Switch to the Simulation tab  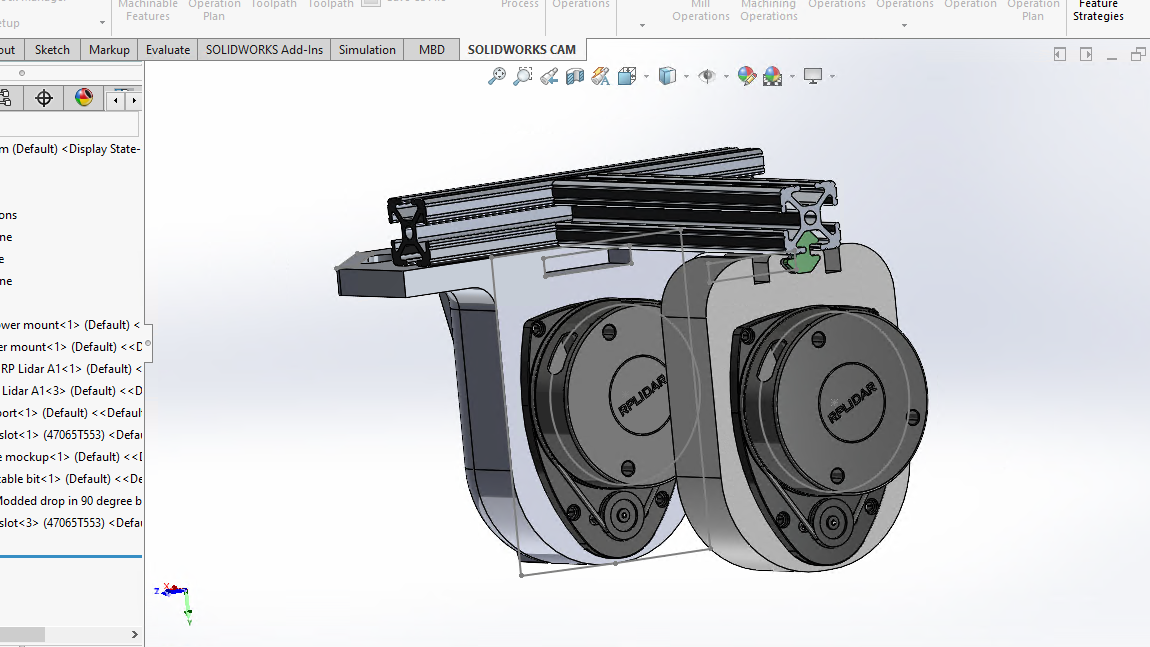coord(367,50)
